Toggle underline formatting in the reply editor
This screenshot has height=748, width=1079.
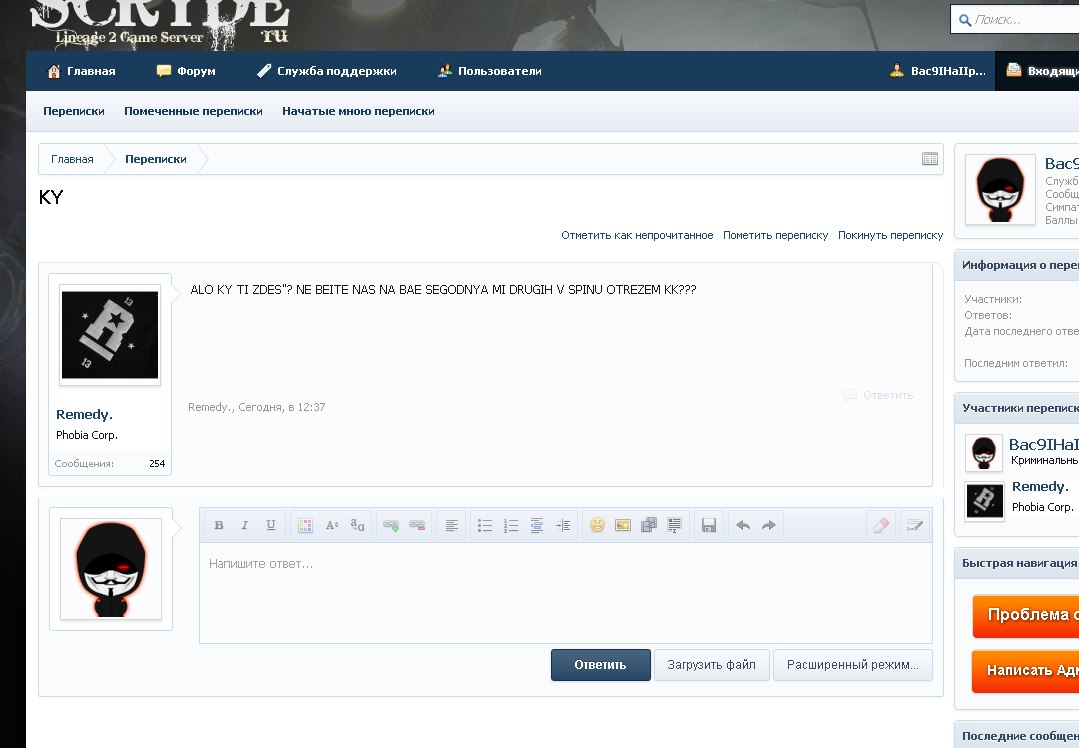[271, 526]
